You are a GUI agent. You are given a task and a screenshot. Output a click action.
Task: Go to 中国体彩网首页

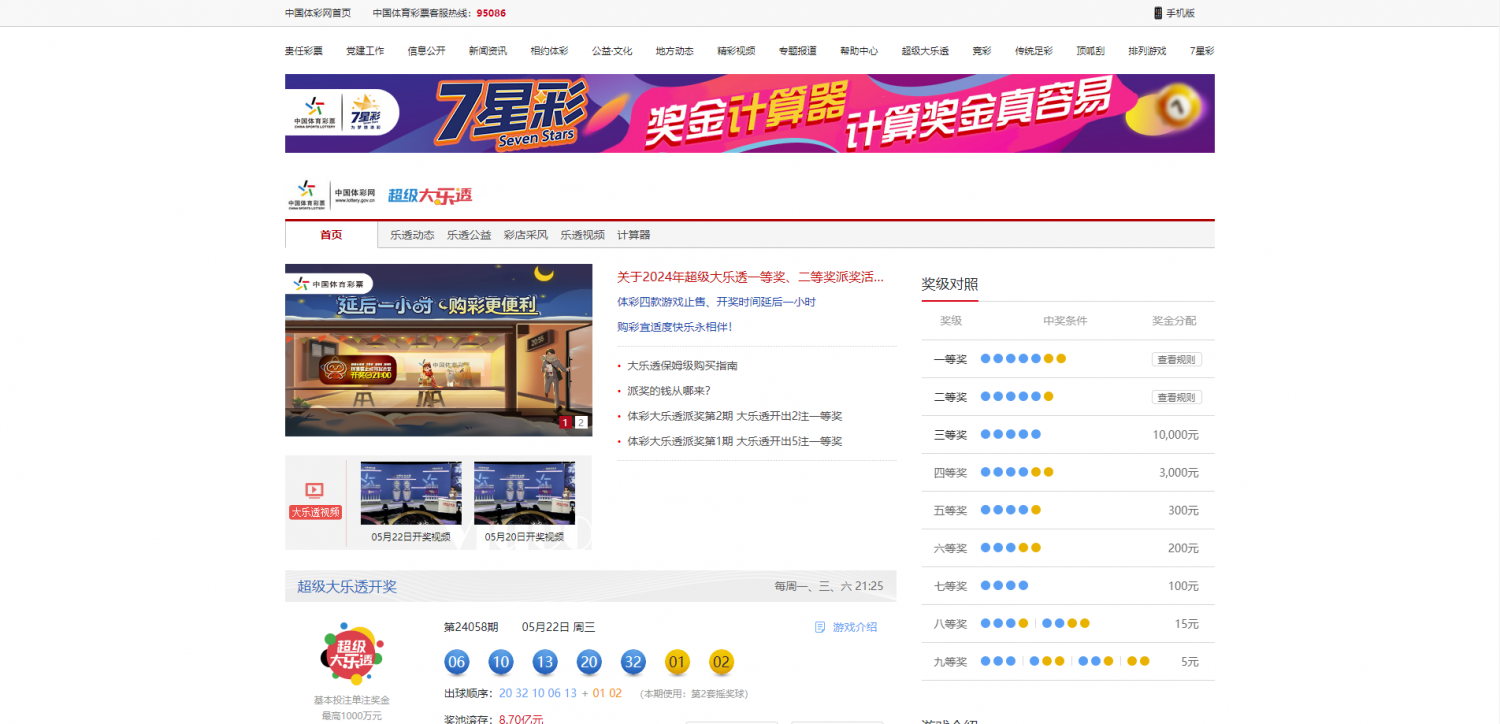point(318,13)
